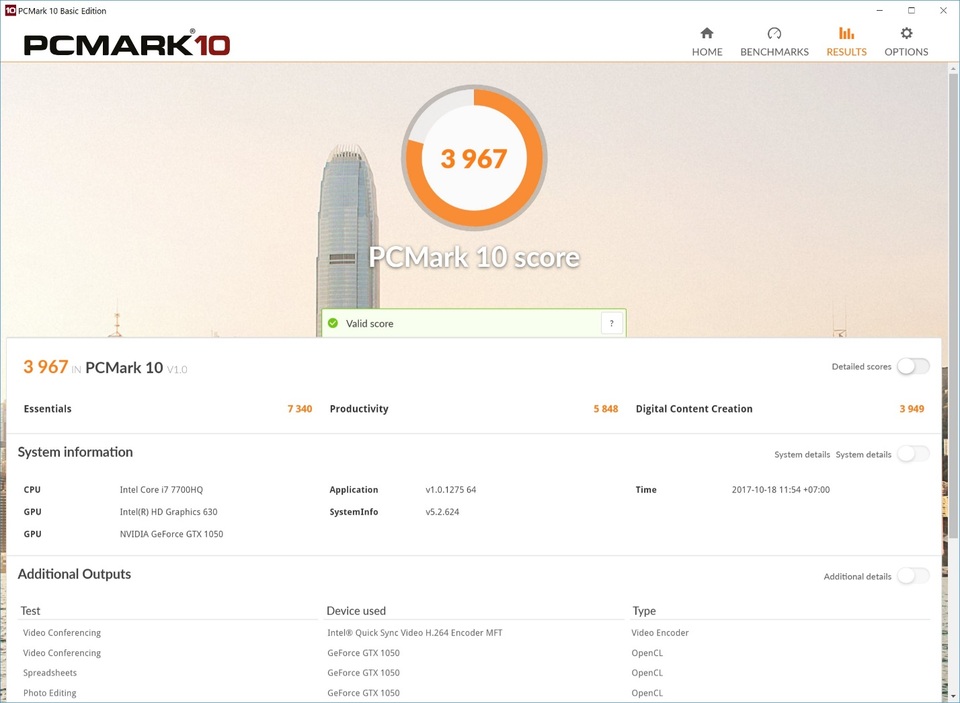The height and width of the screenshot is (703, 960).
Task: Switch on the Additional details toggle
Action: tap(912, 576)
